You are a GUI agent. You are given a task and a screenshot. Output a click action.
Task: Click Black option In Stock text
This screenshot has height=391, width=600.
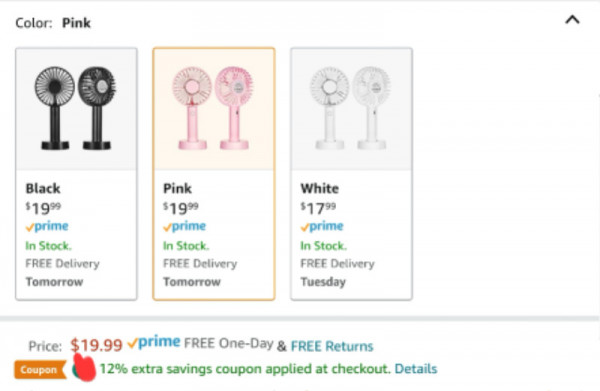(x=49, y=246)
